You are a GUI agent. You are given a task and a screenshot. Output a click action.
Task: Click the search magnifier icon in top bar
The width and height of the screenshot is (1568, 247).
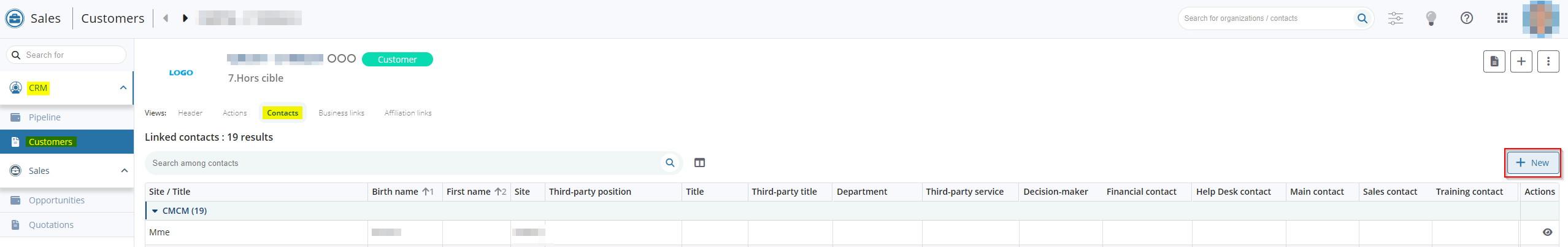coord(1362,18)
